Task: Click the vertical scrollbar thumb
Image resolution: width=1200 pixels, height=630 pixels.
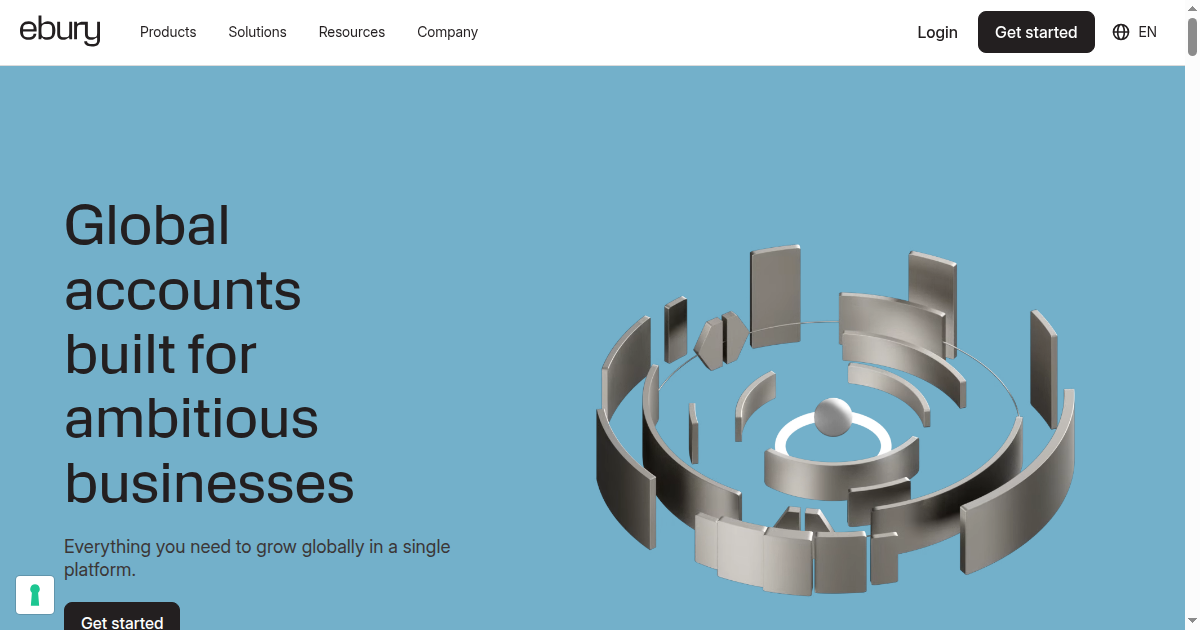Action: point(1192,30)
